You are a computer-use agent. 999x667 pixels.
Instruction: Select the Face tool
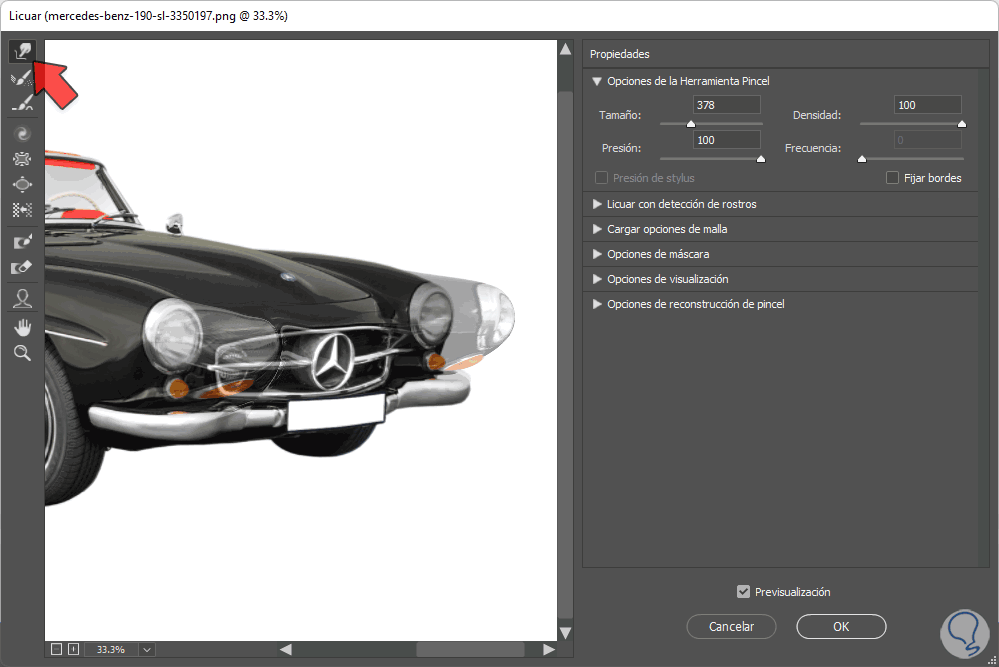click(22, 299)
